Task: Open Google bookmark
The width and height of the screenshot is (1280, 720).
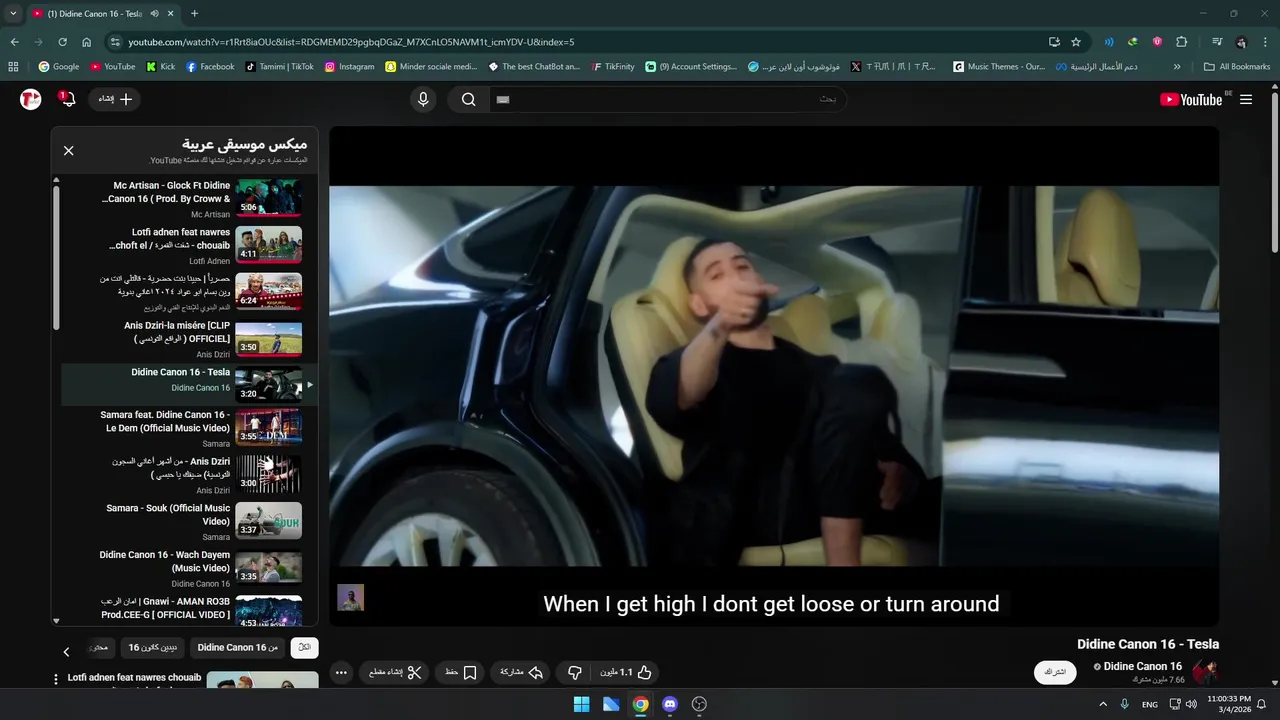Action: tap(59, 67)
